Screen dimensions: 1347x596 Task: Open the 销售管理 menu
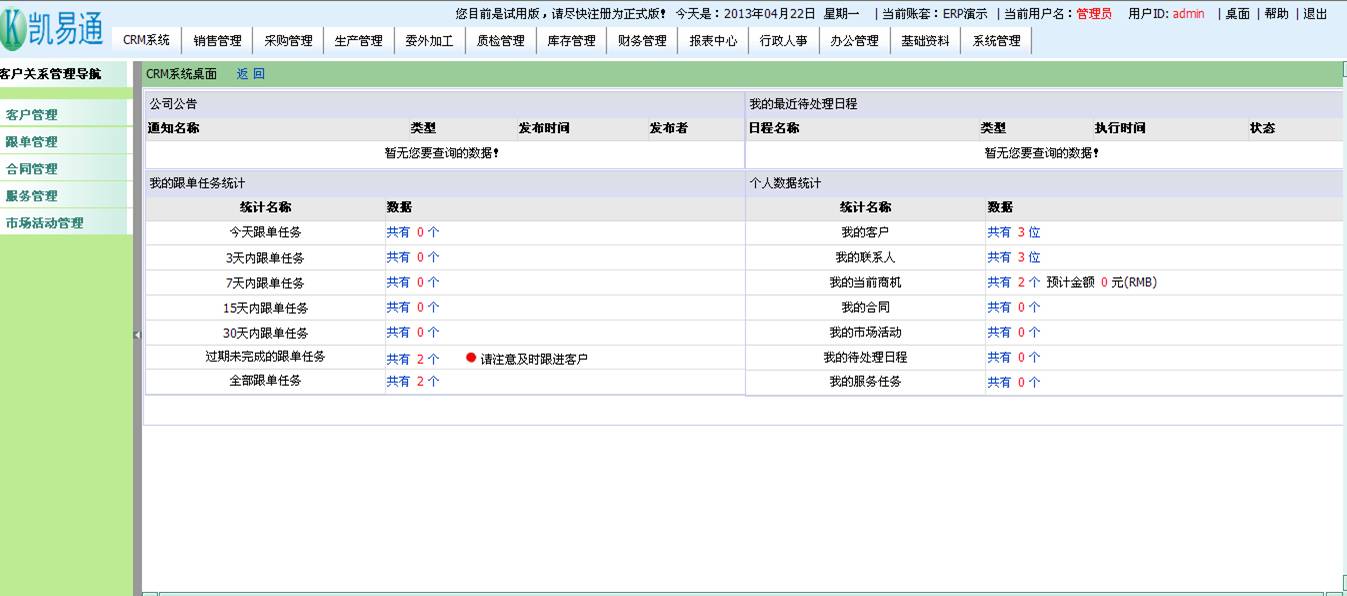[x=217, y=41]
